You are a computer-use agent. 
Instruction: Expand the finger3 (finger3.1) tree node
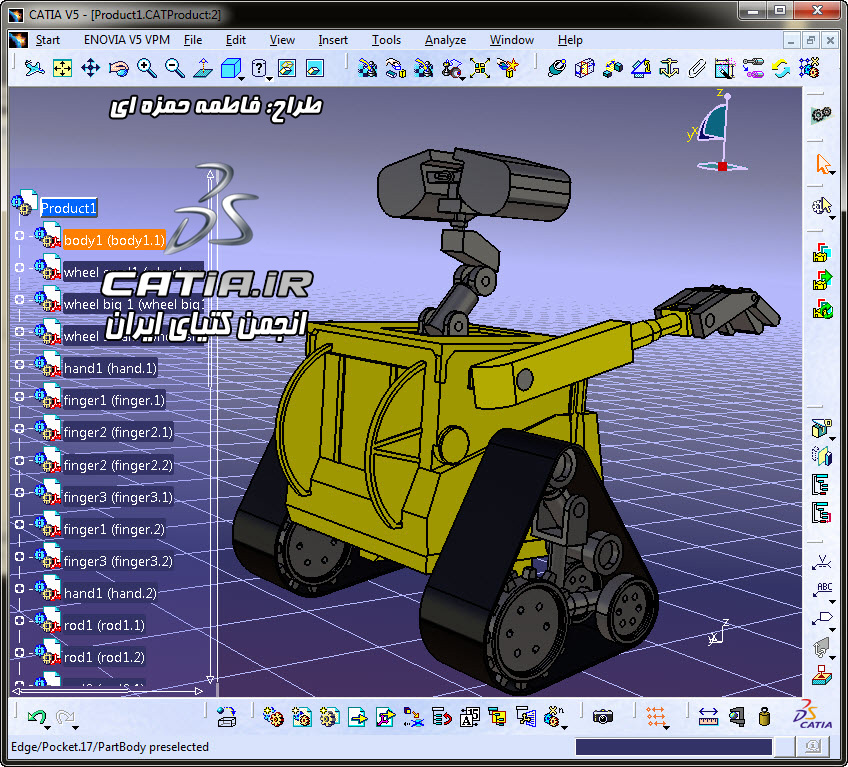[19, 492]
